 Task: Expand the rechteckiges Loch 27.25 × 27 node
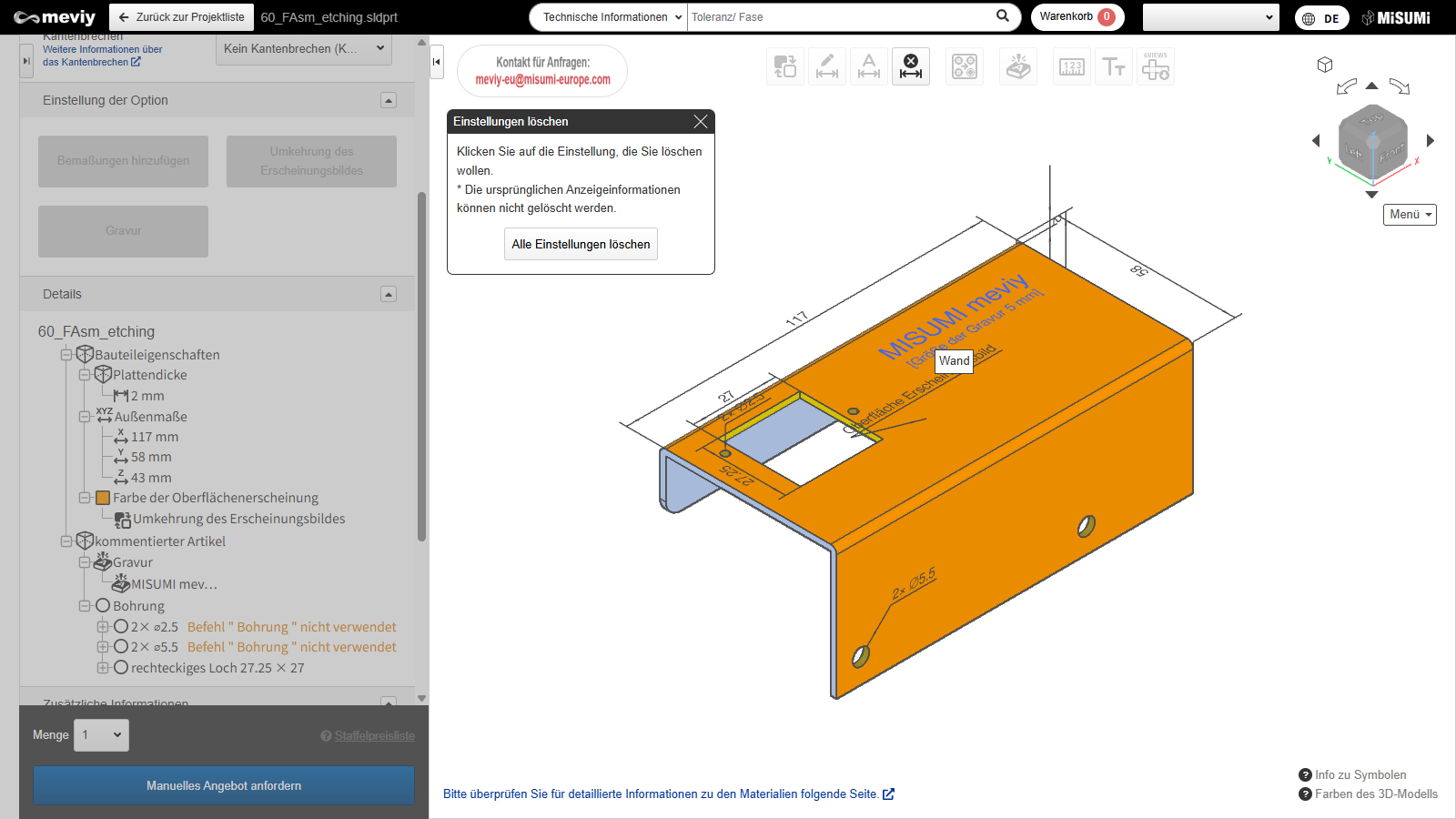[103, 668]
